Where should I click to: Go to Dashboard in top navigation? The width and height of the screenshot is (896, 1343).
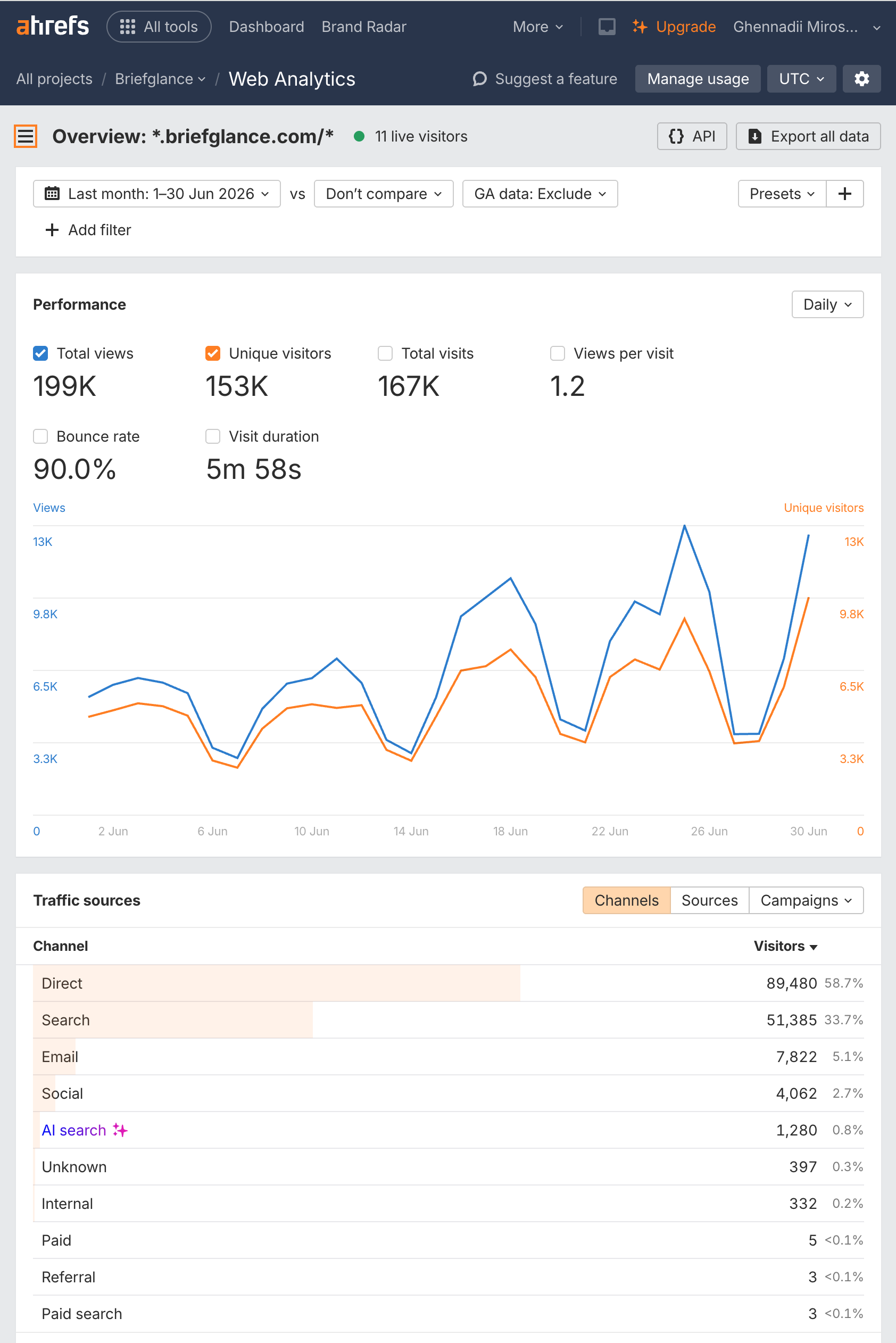[x=266, y=26]
